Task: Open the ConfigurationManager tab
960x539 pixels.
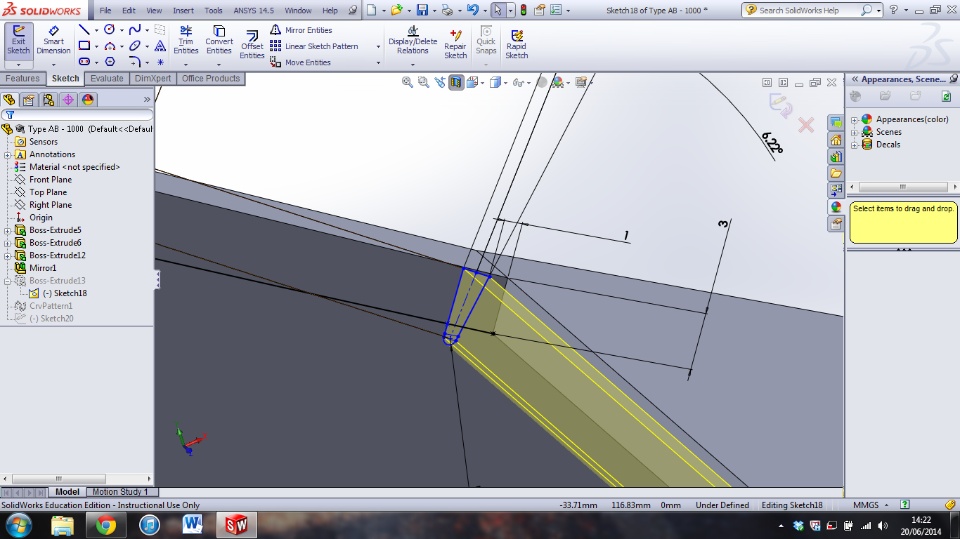Action: [48, 100]
